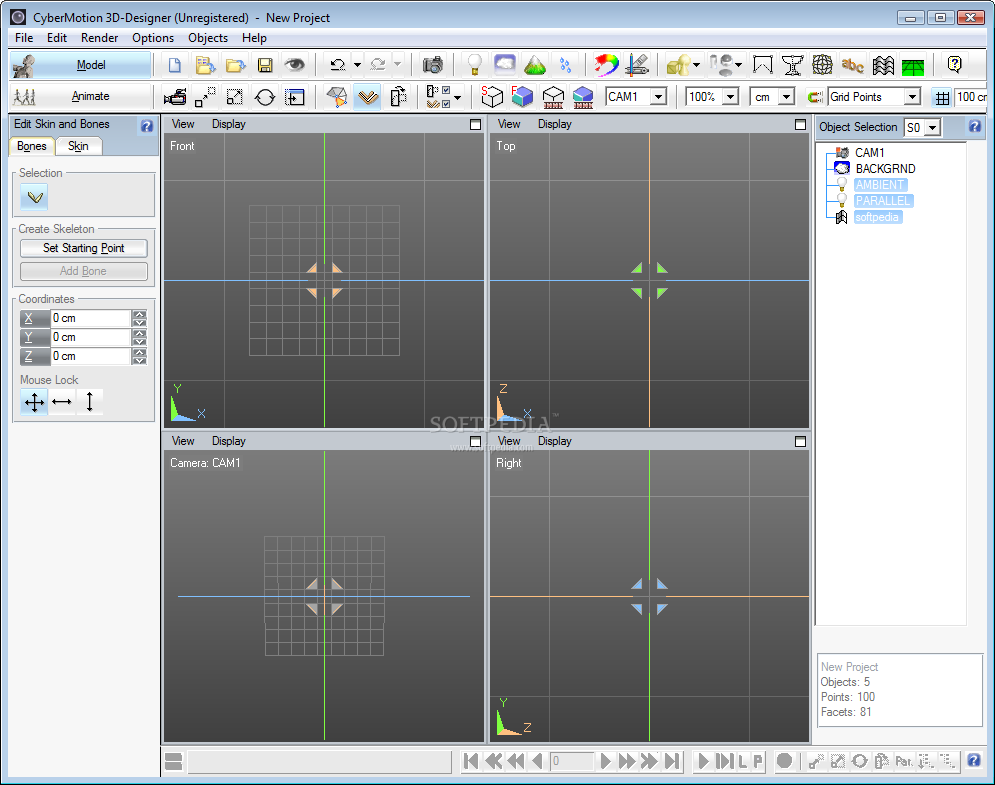995x785 pixels.
Task: Click the record keyframe circle button
Action: [x=784, y=761]
